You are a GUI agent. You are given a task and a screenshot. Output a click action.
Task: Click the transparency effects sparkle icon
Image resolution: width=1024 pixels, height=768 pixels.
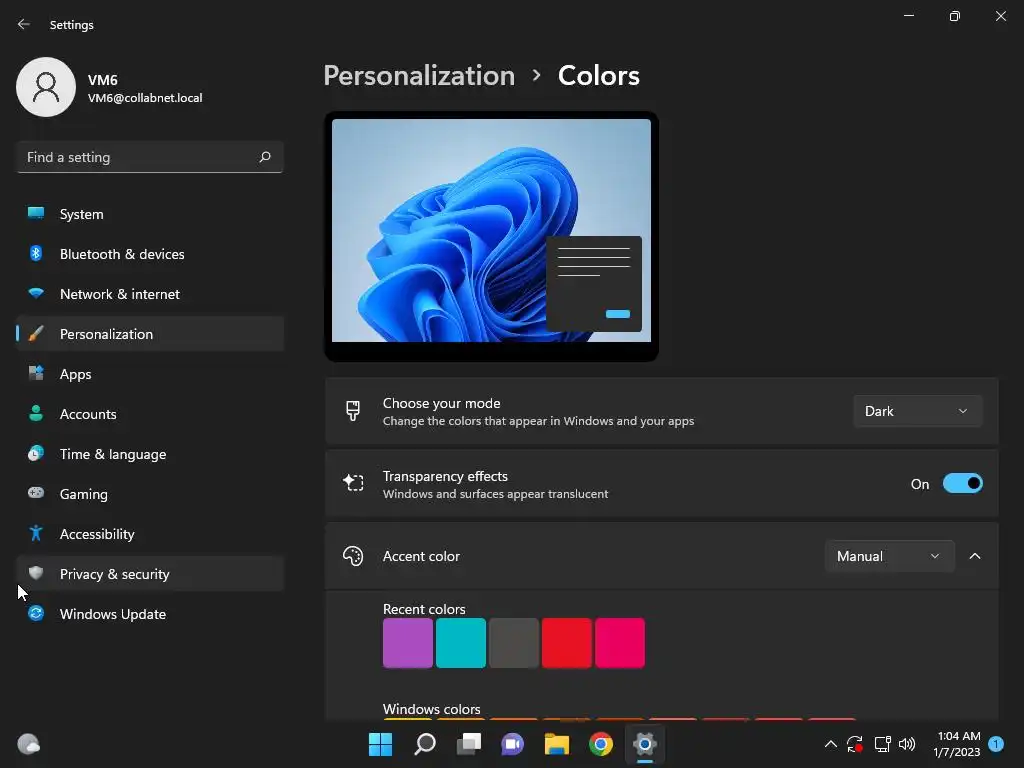tap(353, 483)
